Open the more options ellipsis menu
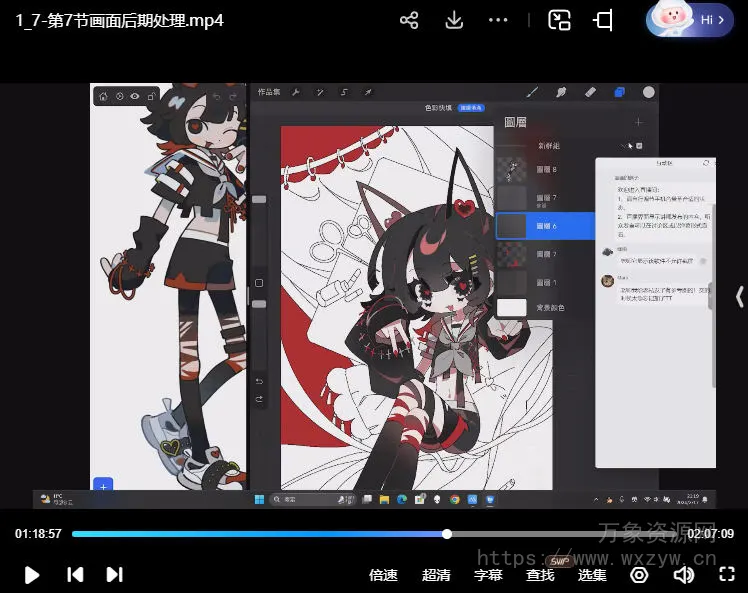Image resolution: width=748 pixels, height=593 pixels. pos(498,20)
